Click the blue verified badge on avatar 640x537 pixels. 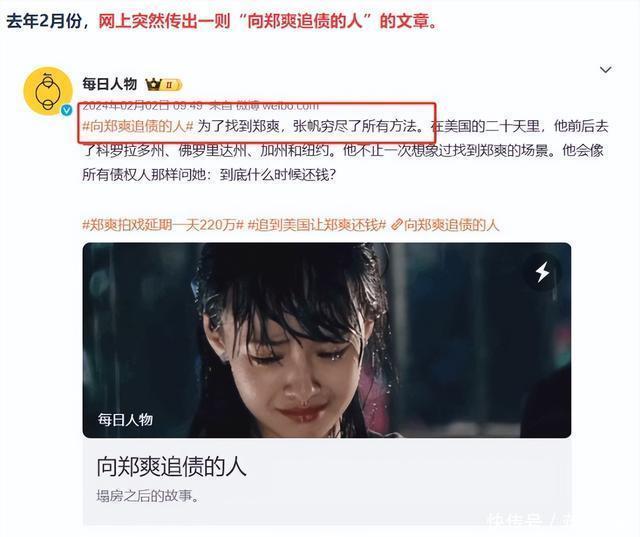[x=67, y=110]
